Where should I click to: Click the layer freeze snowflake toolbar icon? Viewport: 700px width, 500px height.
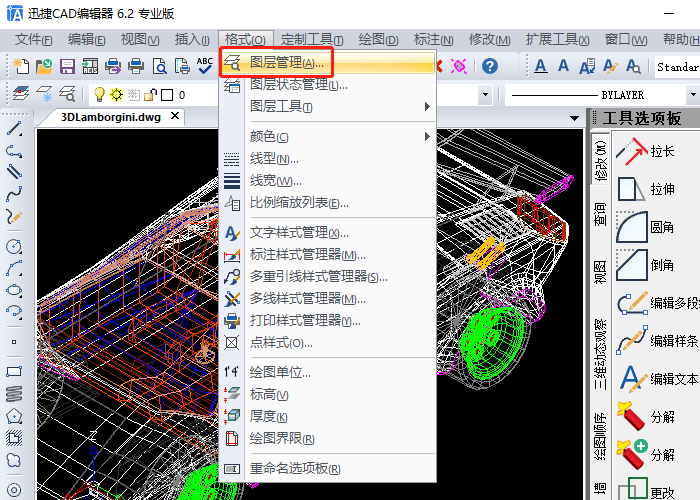(44, 94)
